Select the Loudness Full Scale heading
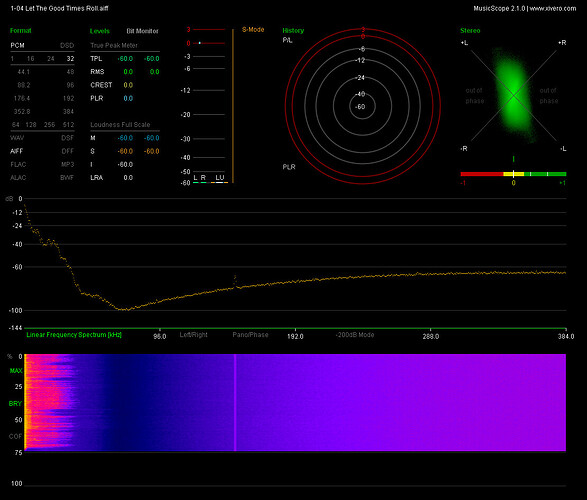This screenshot has height=500, width=587. click(120, 125)
